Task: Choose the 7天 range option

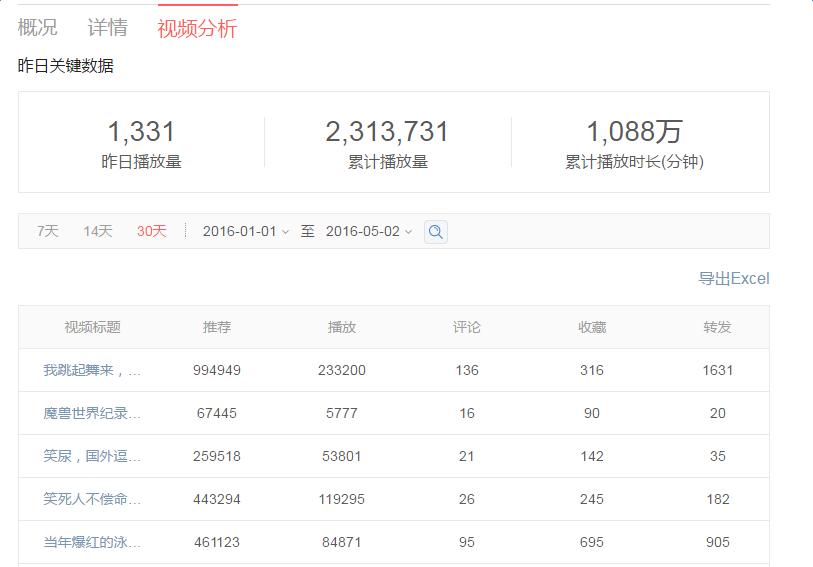Action: (48, 231)
